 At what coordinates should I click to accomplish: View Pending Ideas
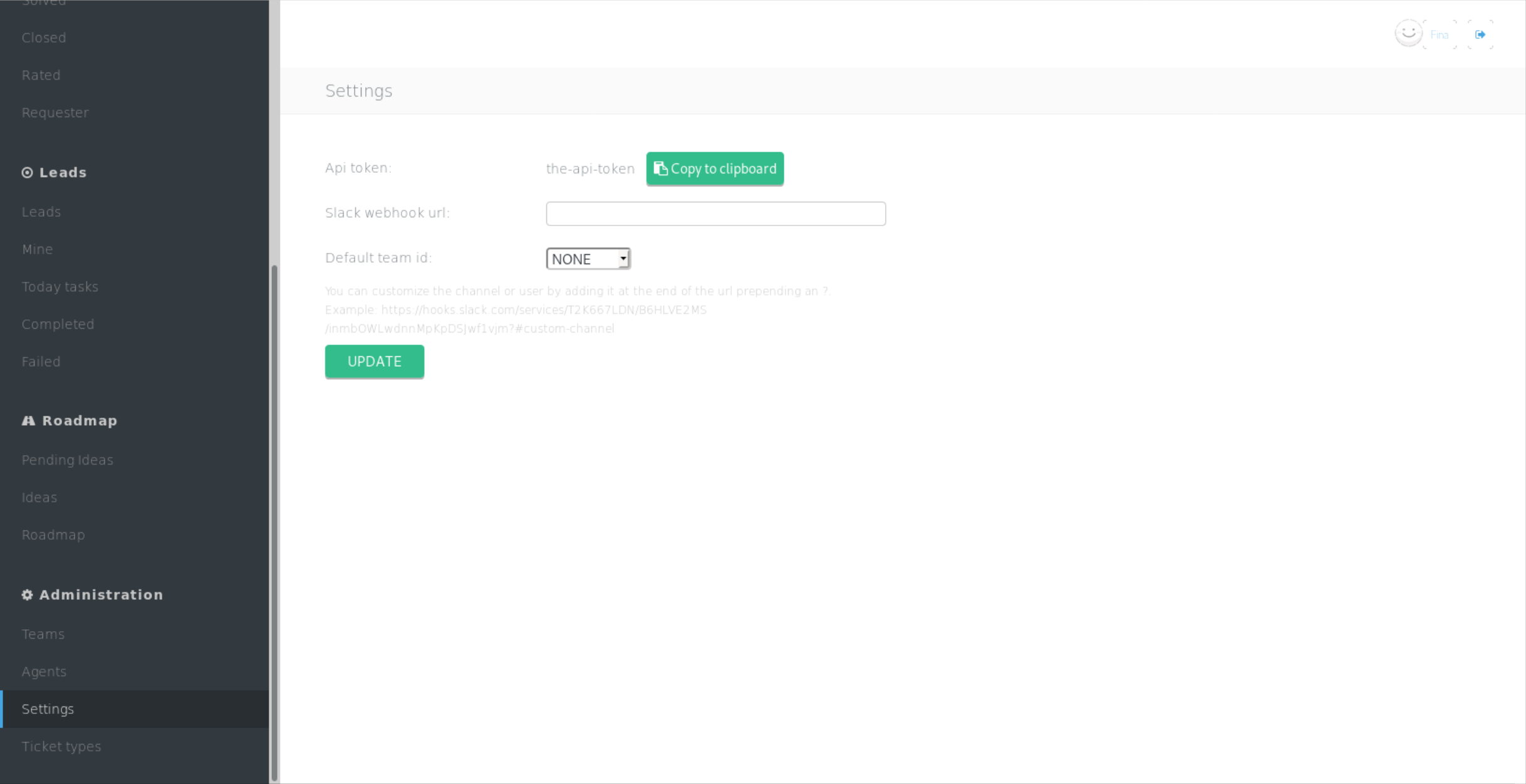click(67, 459)
